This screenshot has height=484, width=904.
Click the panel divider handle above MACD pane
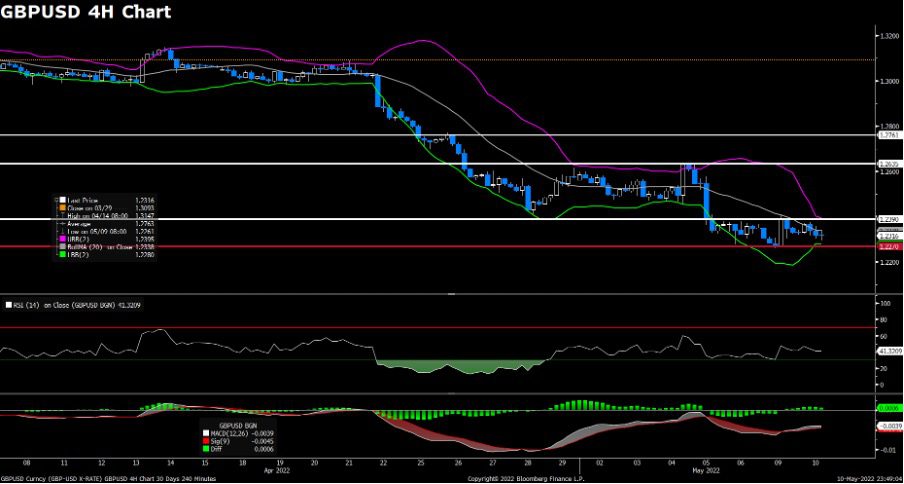click(x=451, y=392)
